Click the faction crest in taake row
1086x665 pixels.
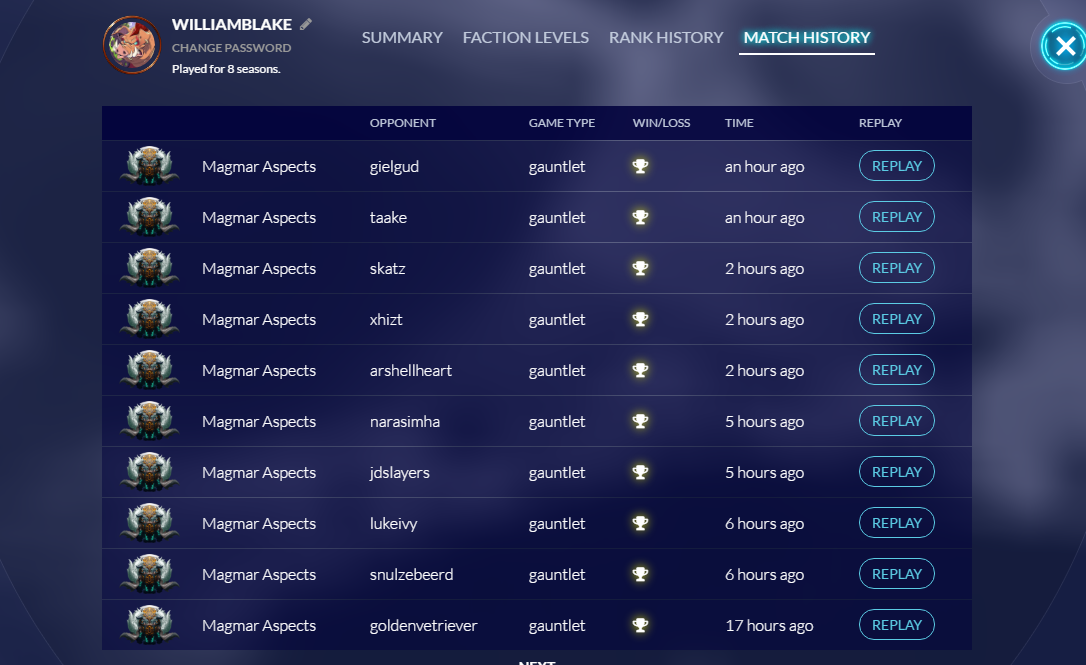pos(150,217)
